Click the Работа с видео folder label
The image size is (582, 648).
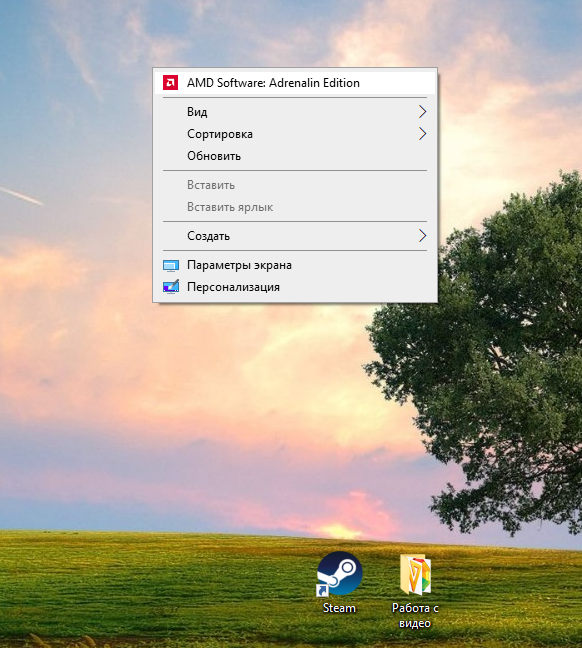[x=415, y=615]
